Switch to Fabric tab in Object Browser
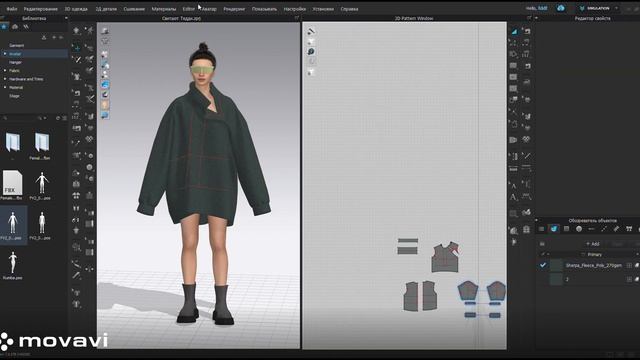Screen dimensions: 640x360 (554, 229)
